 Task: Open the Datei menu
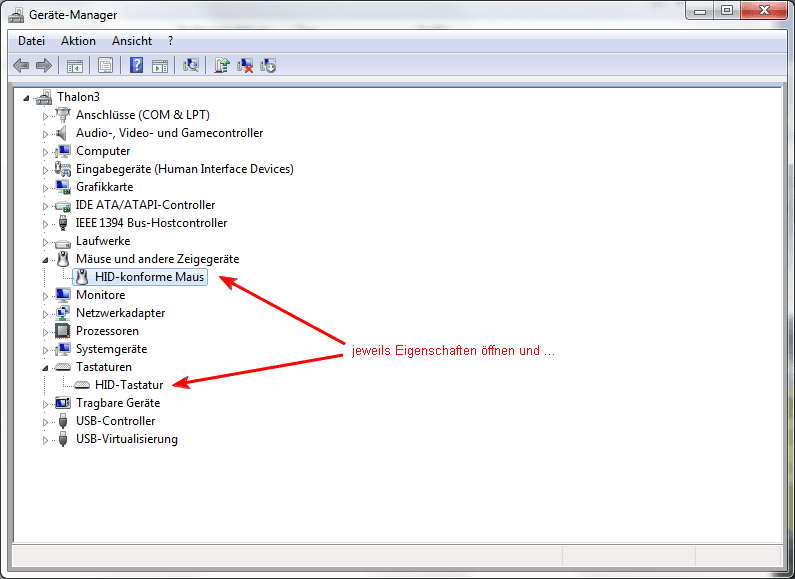pyautogui.click(x=31, y=41)
